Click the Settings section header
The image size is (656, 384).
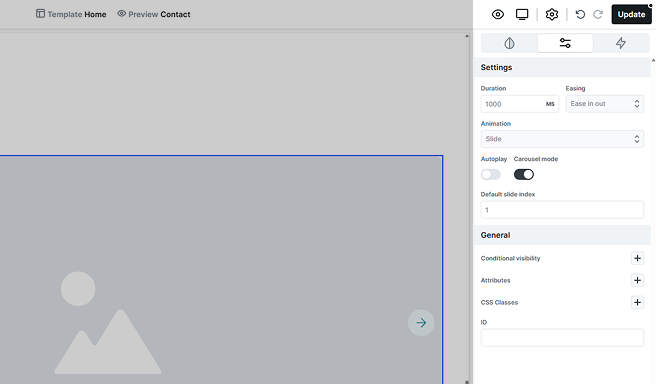pos(562,67)
